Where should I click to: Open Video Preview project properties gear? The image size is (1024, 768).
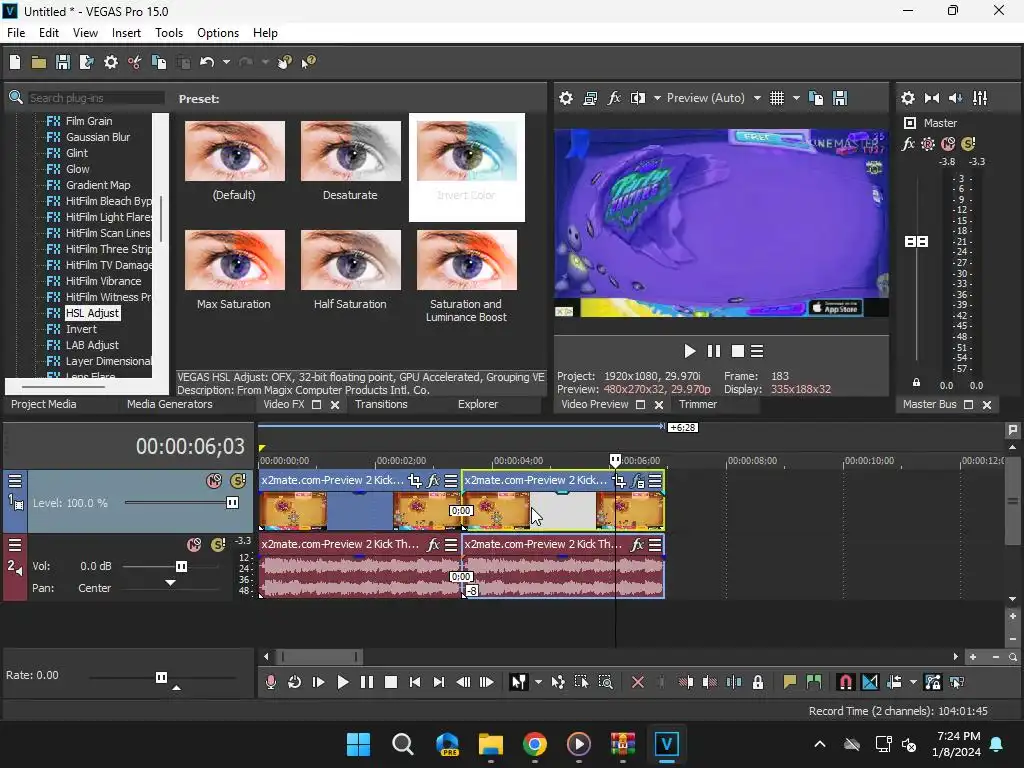click(x=566, y=98)
